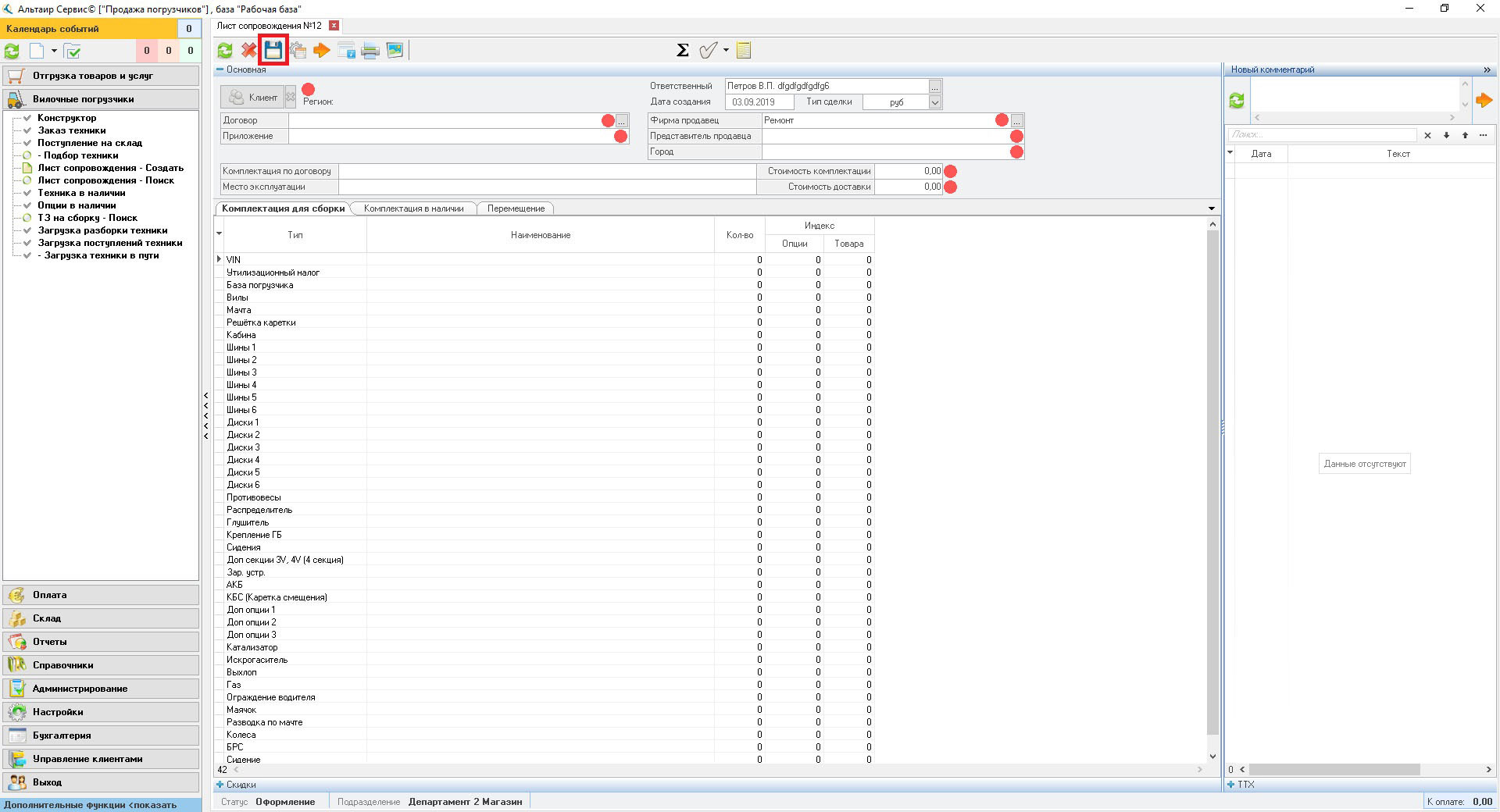The image size is (1500, 812).
Task: Open comments grid column selector by Дата
Action: (1230, 152)
